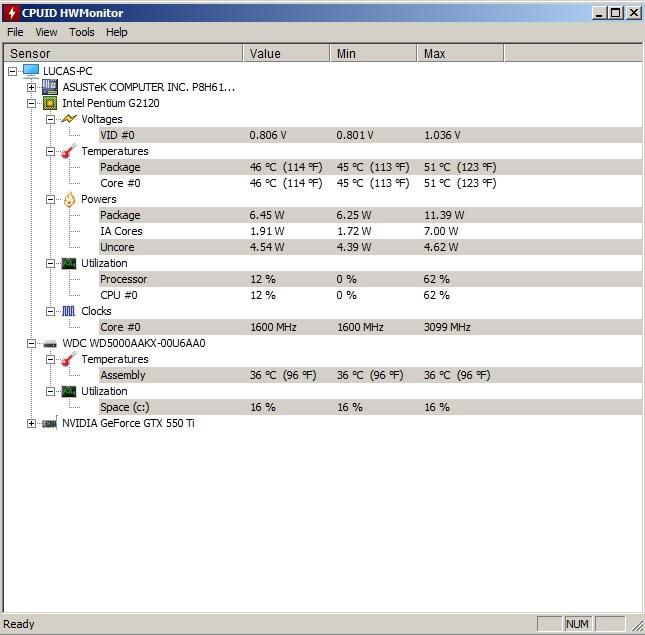Select the Package power row
Image resolution: width=645 pixels, height=635 pixels.
click(370, 215)
